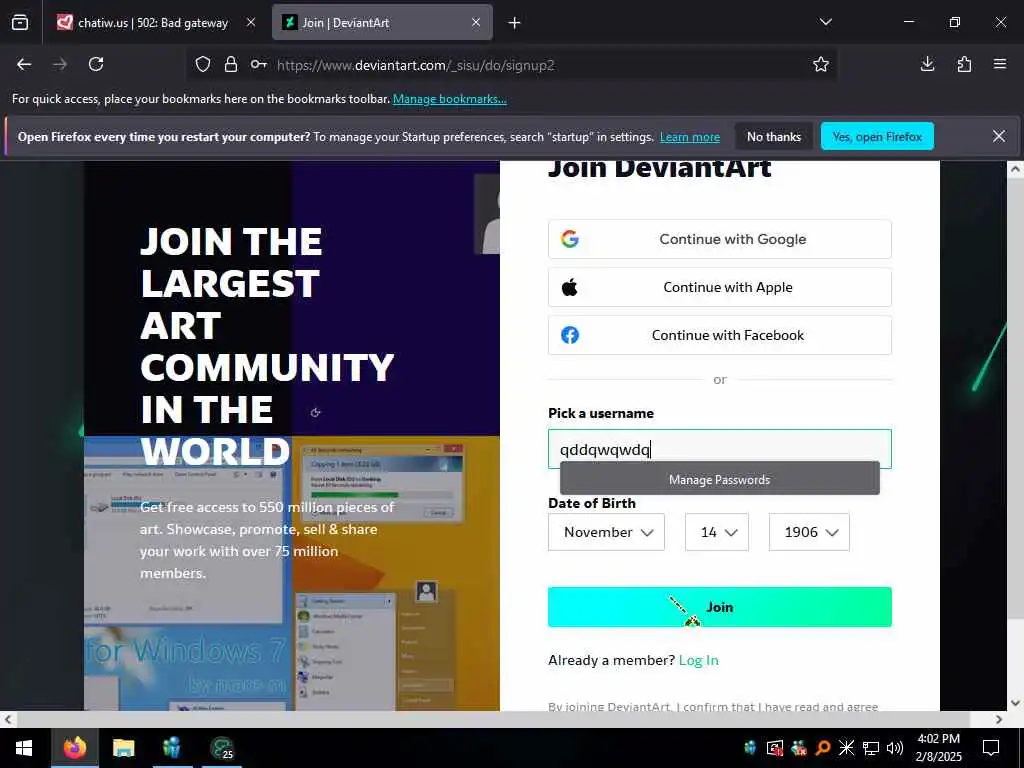Open a new tab with plus icon
This screenshot has height=768, width=1024.
[515, 23]
